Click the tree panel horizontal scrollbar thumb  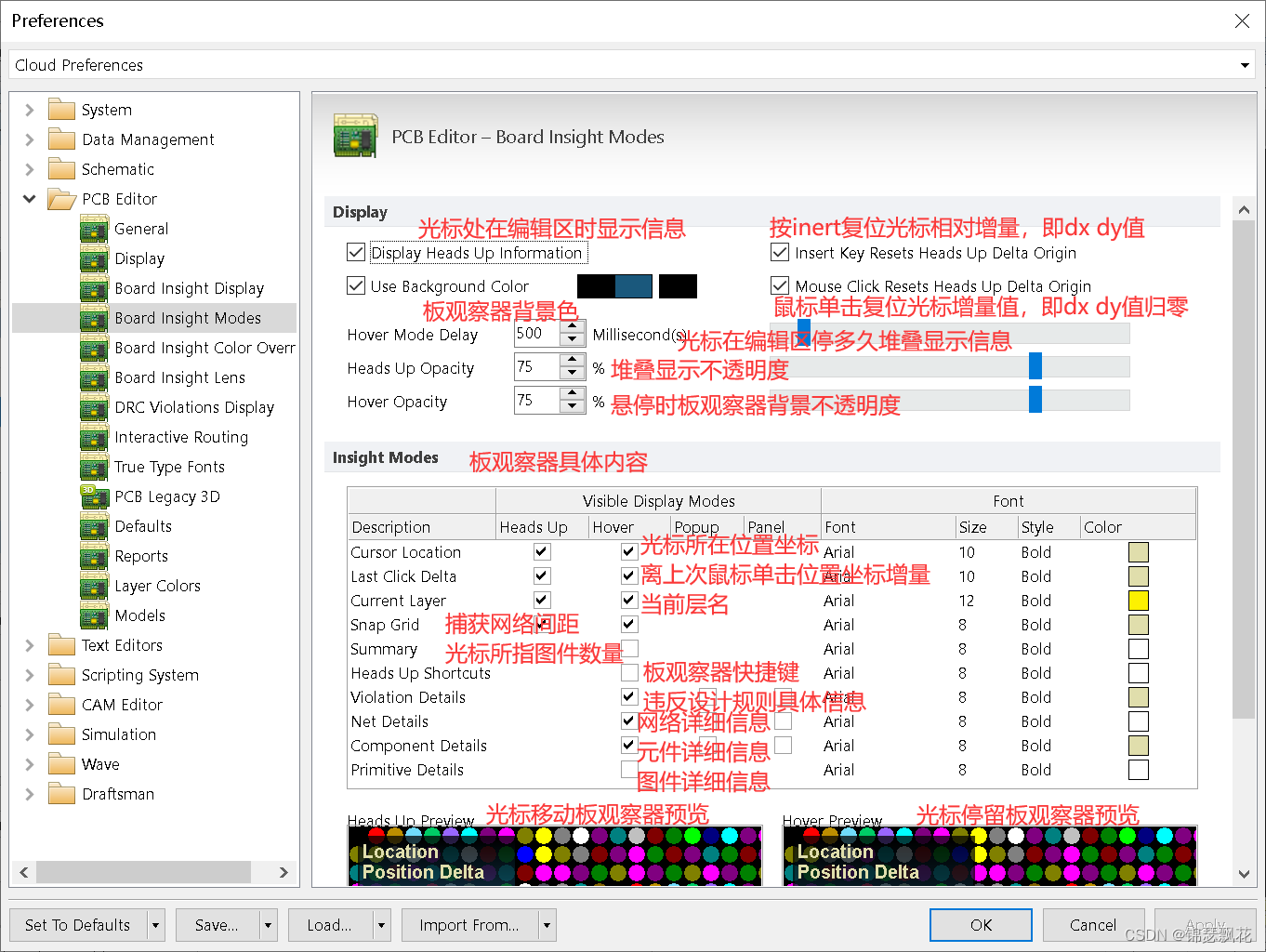(143, 872)
